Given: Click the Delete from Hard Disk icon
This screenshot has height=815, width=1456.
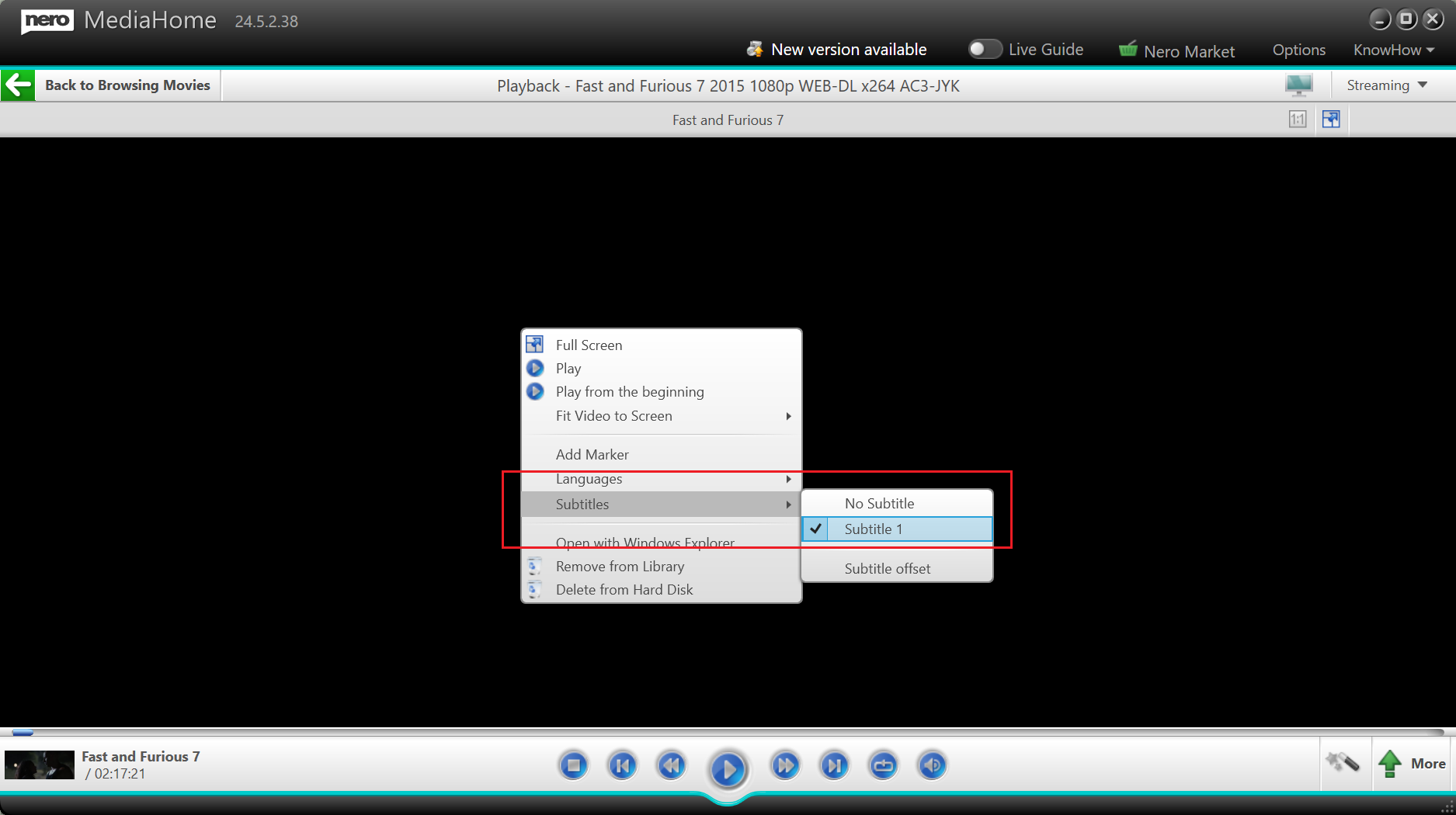Looking at the screenshot, I should 534,589.
